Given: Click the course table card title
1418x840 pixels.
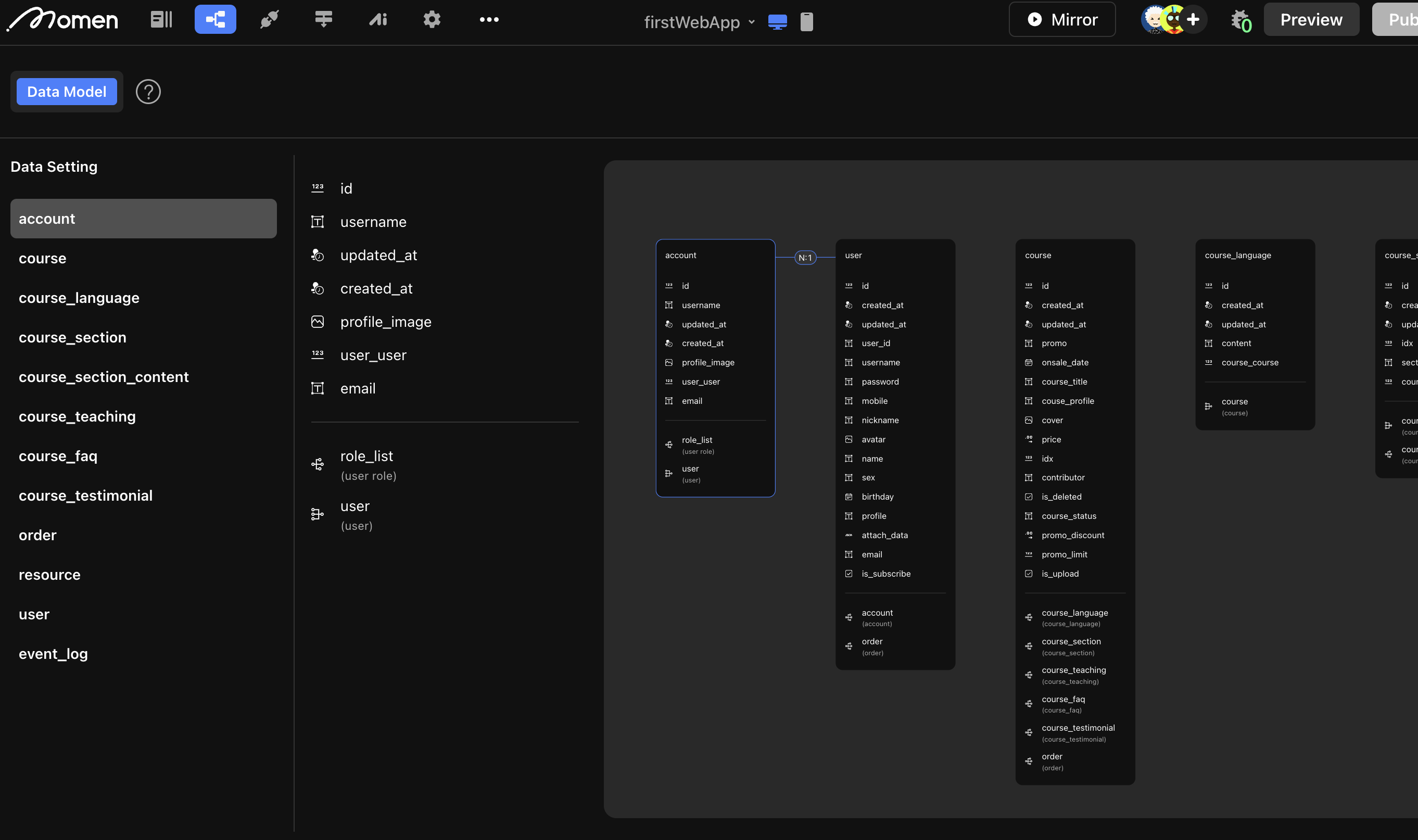Looking at the screenshot, I should point(1037,256).
